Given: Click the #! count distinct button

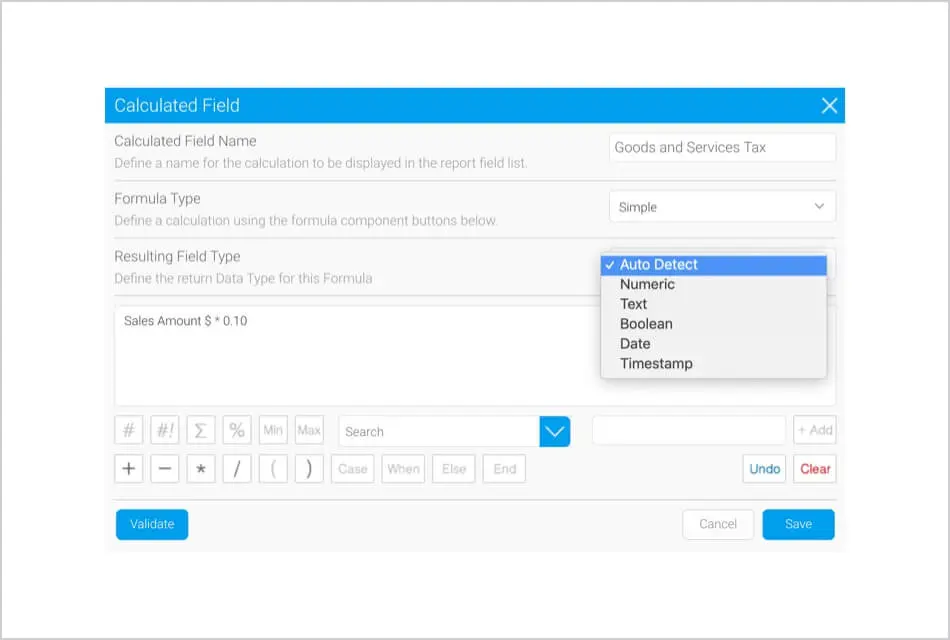Looking at the screenshot, I should pyautogui.click(x=164, y=431).
